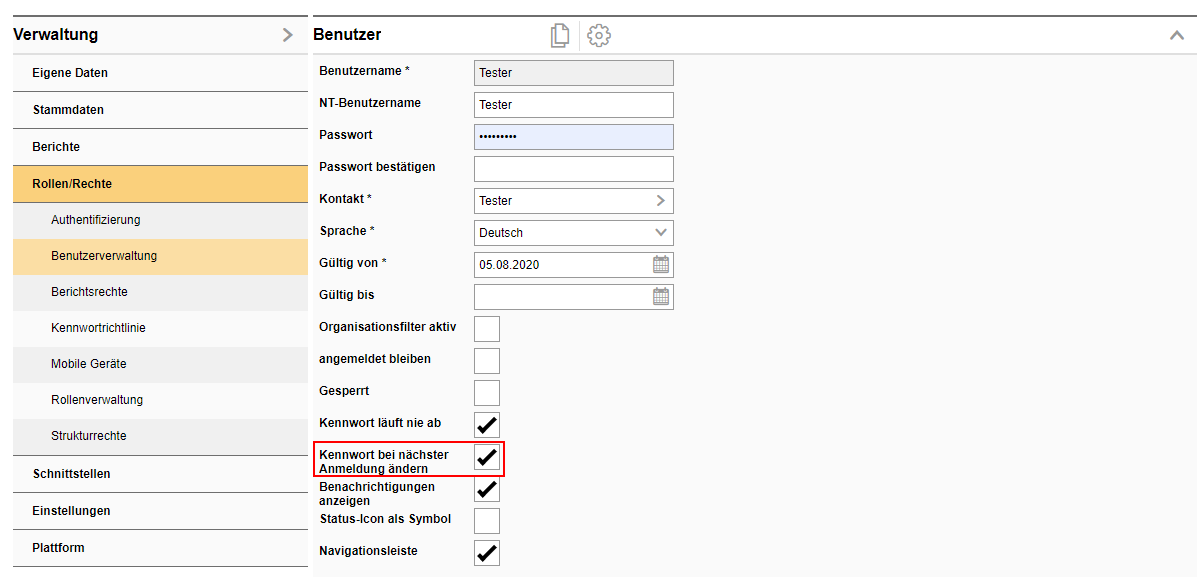Screen dimensions: 1199x577
Task: Focus the NT-Benutzername text field
Action: (573, 105)
